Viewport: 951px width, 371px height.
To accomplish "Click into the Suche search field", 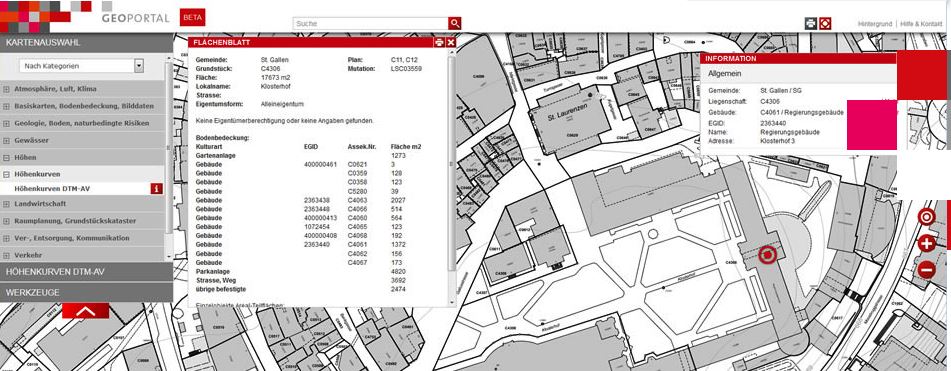I will tap(371, 24).
